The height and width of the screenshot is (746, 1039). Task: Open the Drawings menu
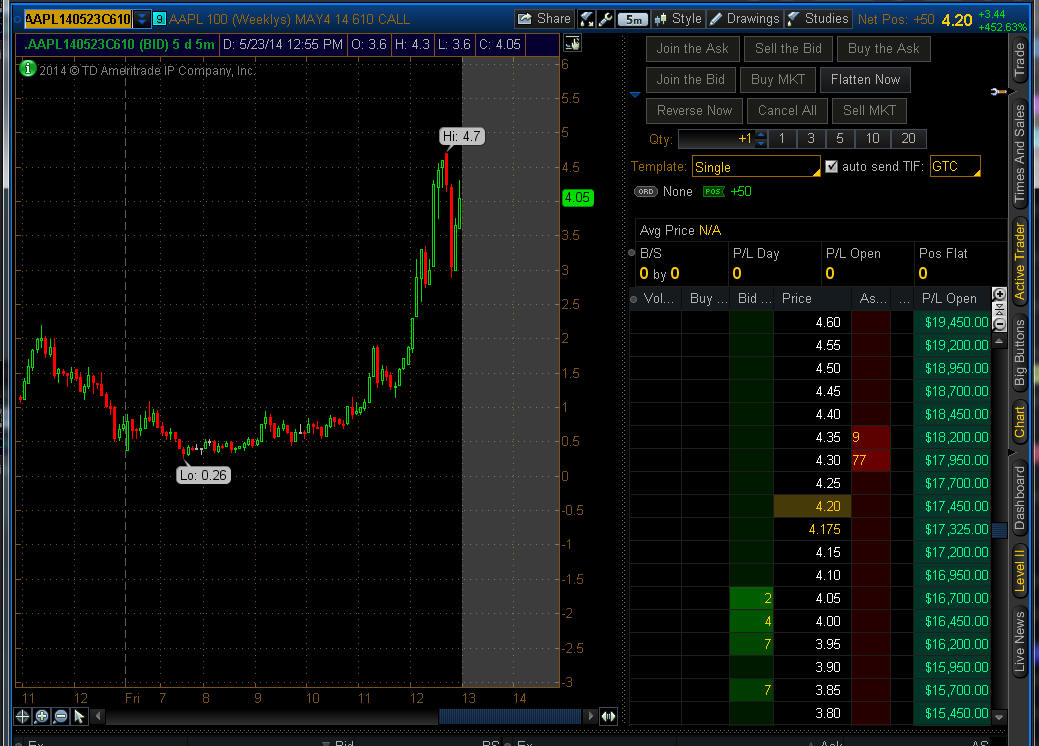point(744,19)
